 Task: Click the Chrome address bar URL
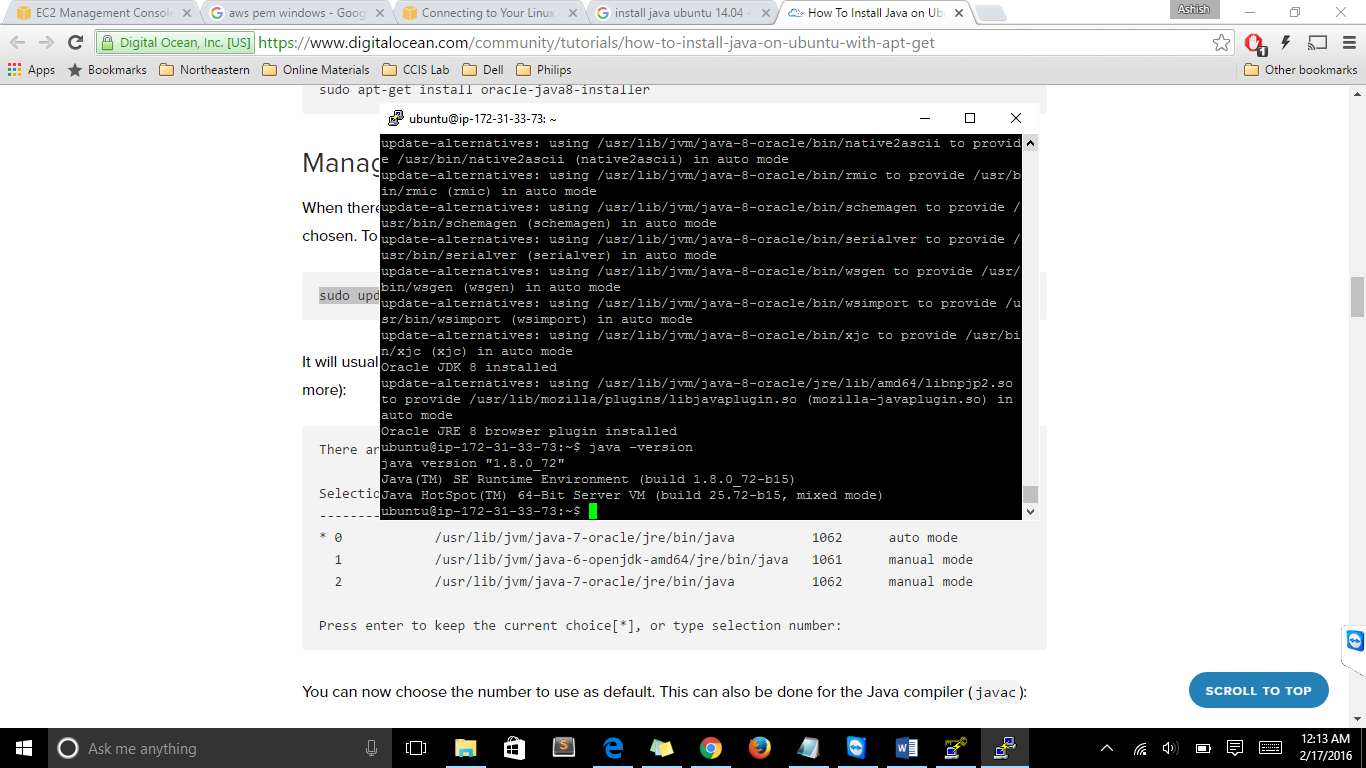pyautogui.click(x=600, y=43)
